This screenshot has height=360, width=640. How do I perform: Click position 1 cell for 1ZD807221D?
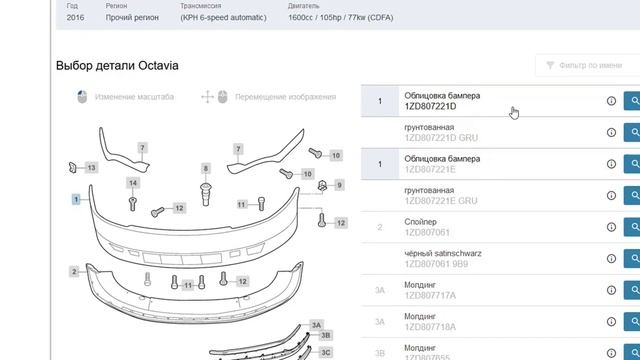tap(380, 101)
